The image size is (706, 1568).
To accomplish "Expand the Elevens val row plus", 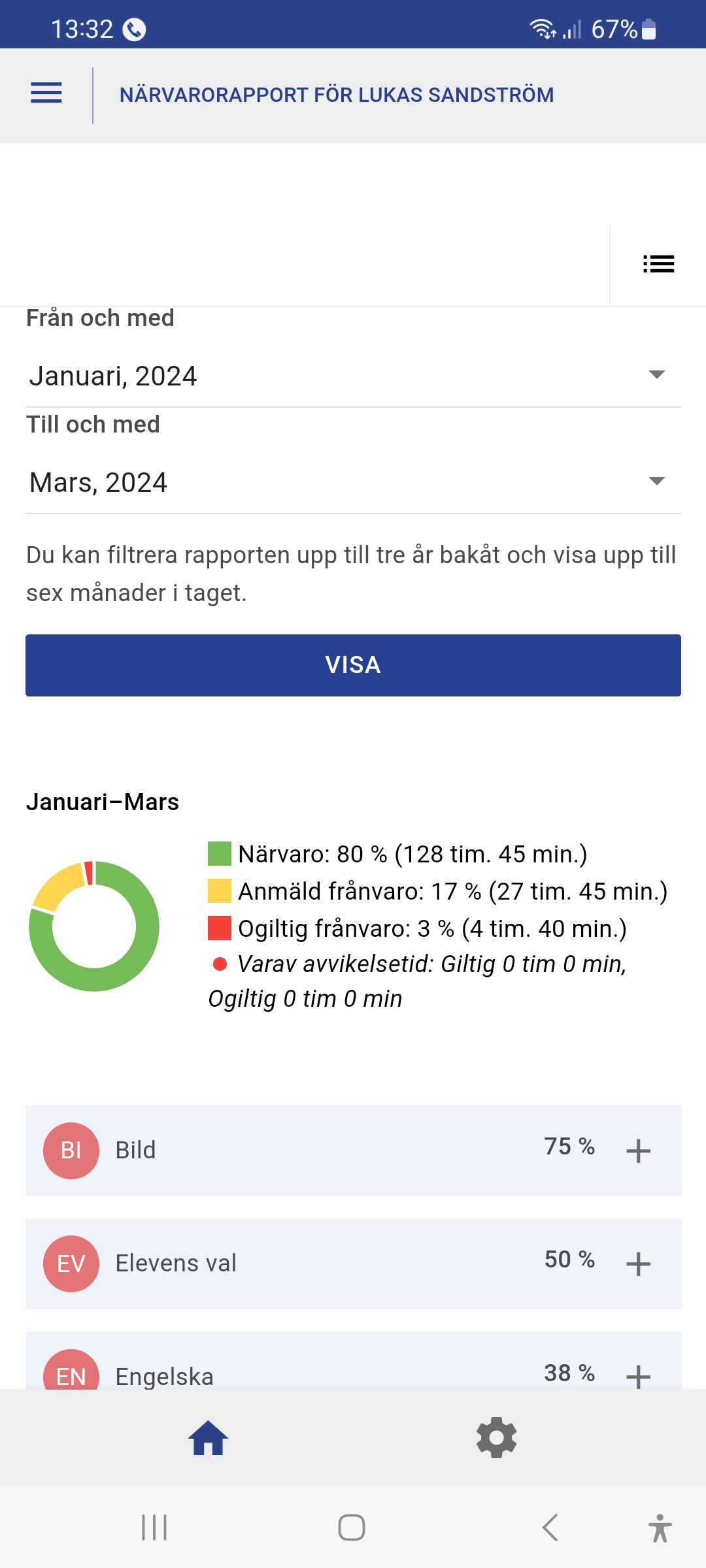I will pos(638,1264).
